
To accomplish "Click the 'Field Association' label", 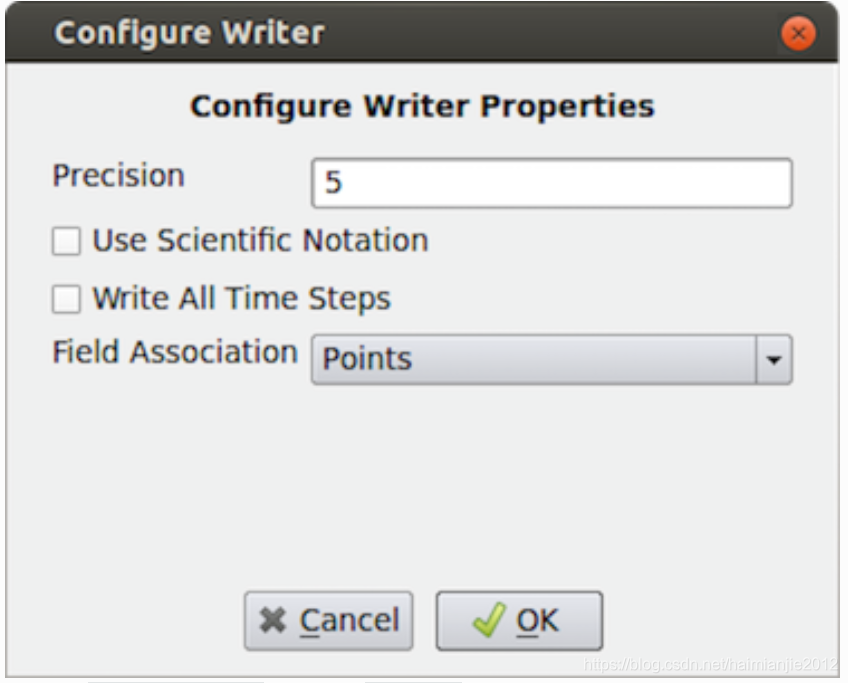I will 174,352.
